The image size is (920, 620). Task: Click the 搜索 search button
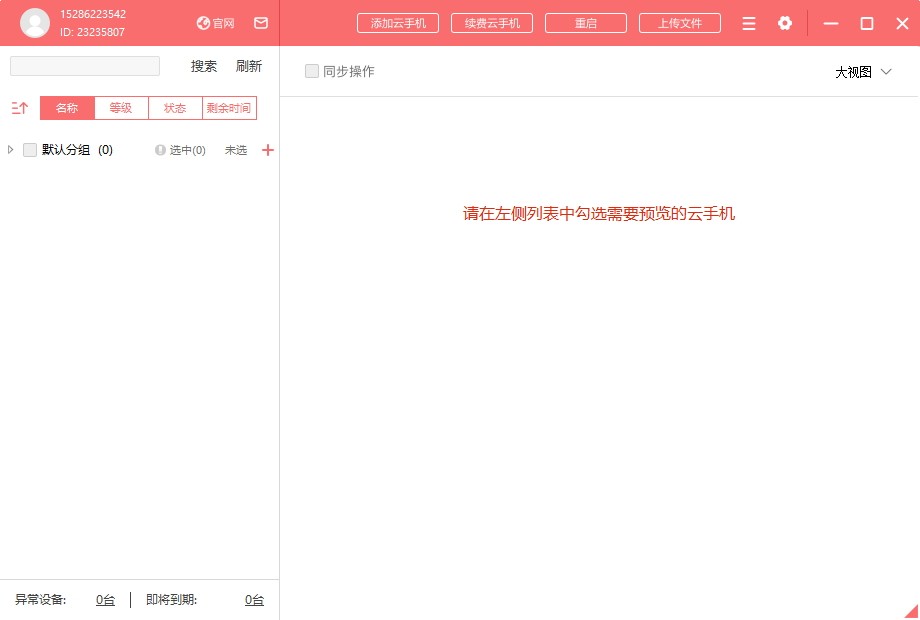pos(204,66)
